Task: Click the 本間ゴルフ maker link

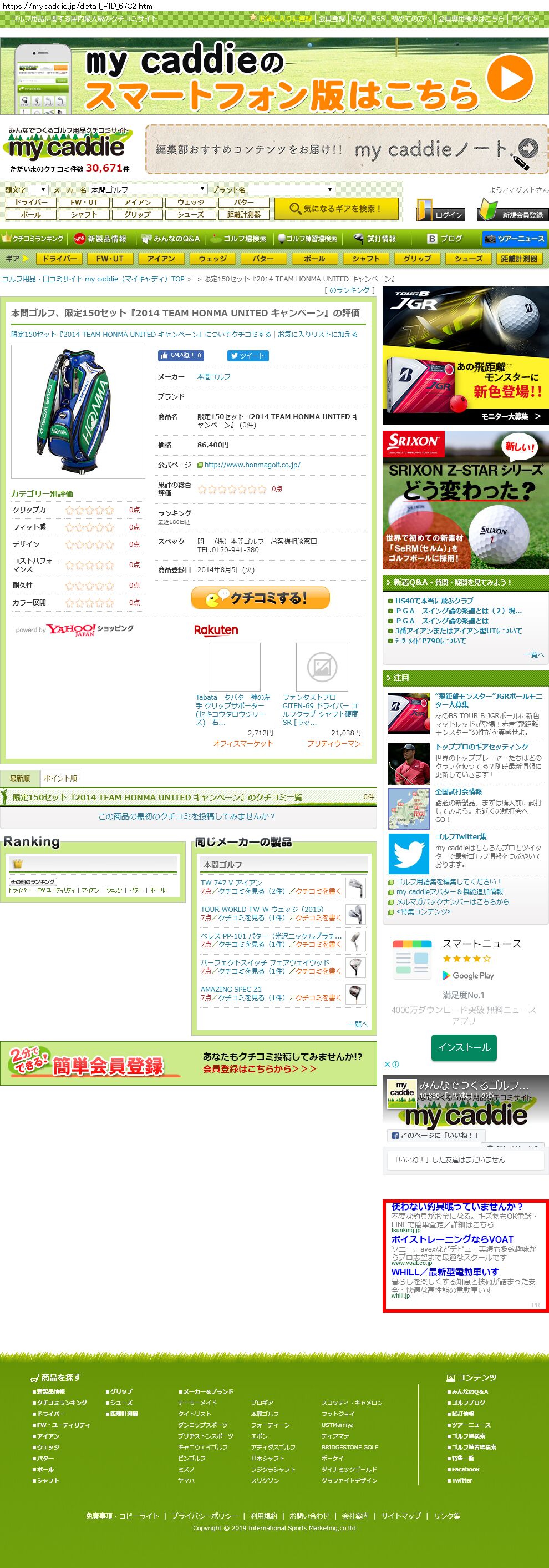Action: point(214,377)
